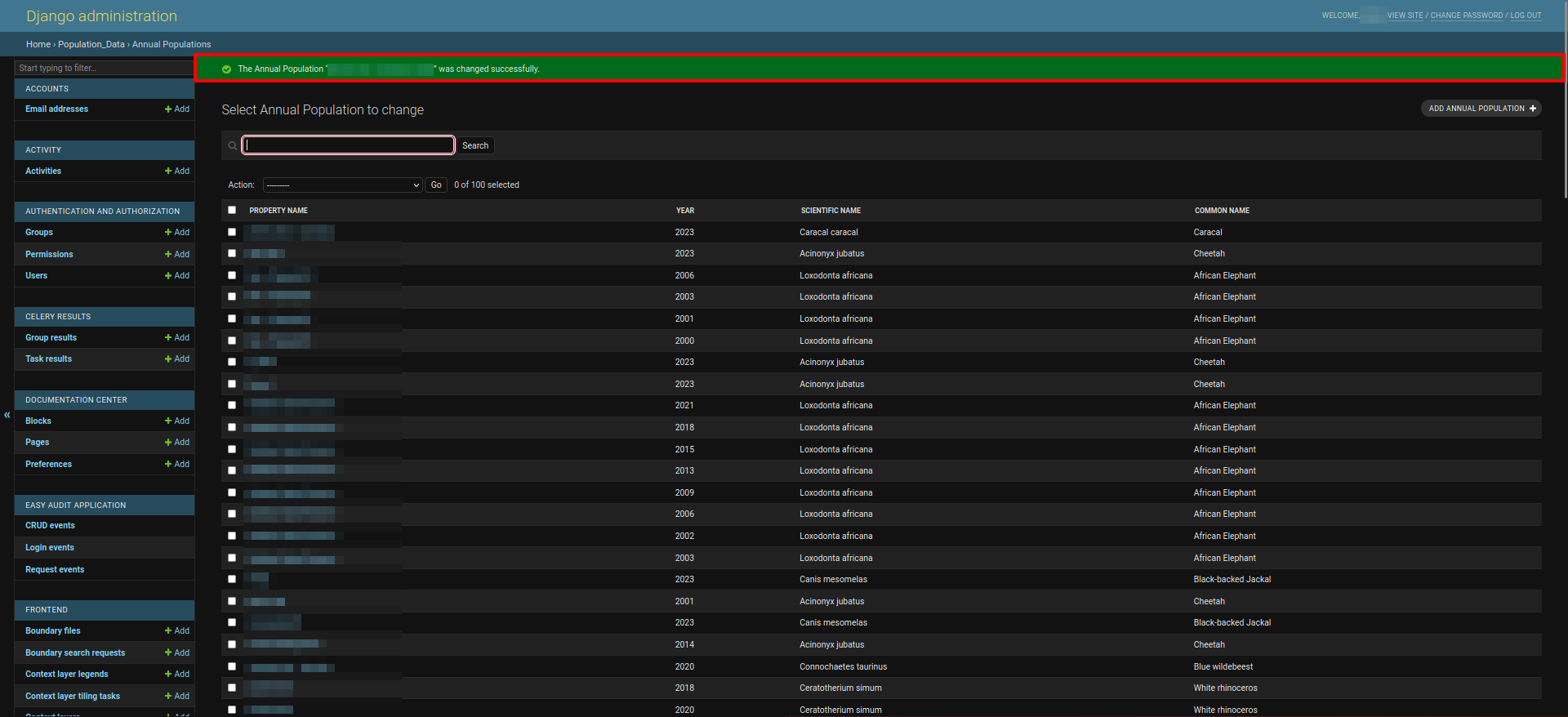Click Add next to Pages

click(177, 442)
